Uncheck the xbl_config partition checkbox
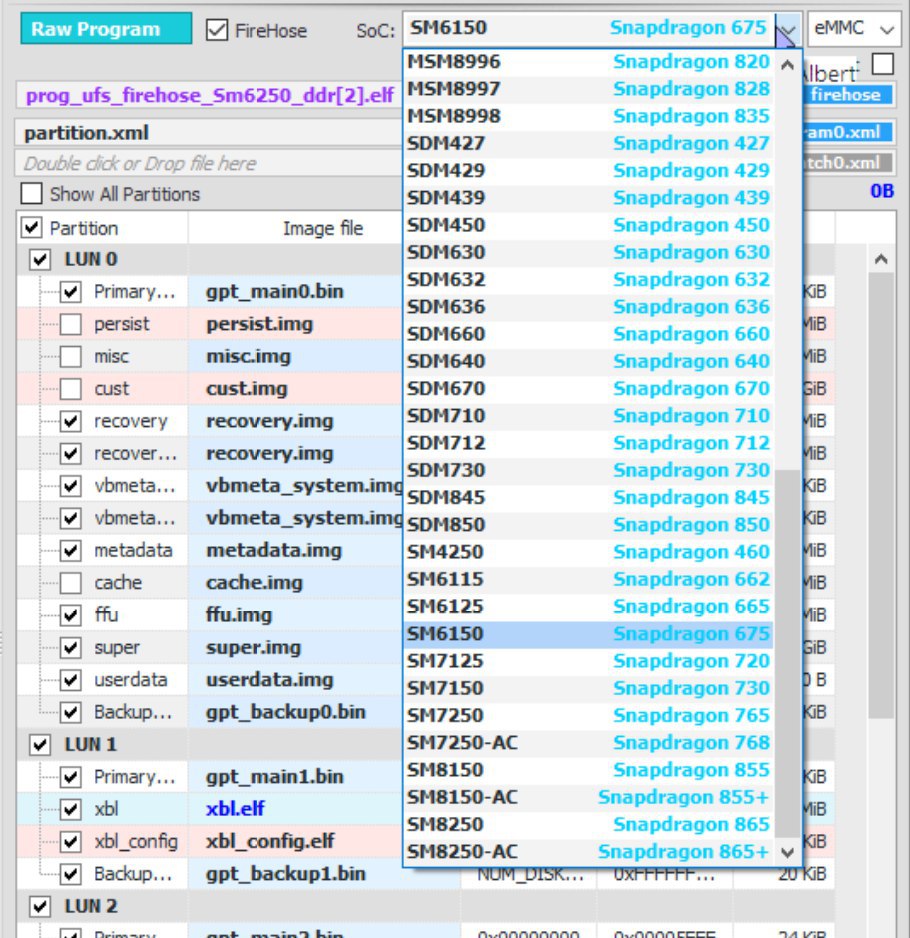Image resolution: width=910 pixels, height=938 pixels. click(x=71, y=841)
